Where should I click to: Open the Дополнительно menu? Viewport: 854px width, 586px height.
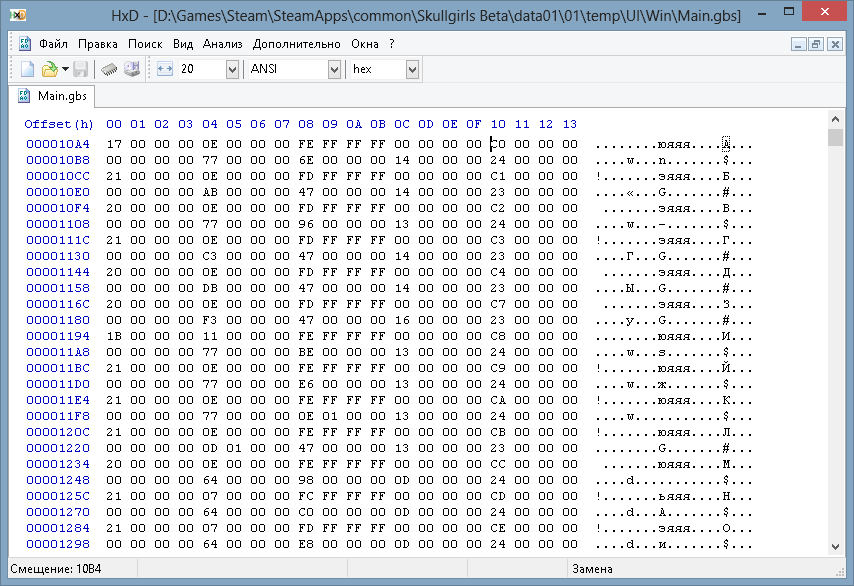[x=297, y=44]
